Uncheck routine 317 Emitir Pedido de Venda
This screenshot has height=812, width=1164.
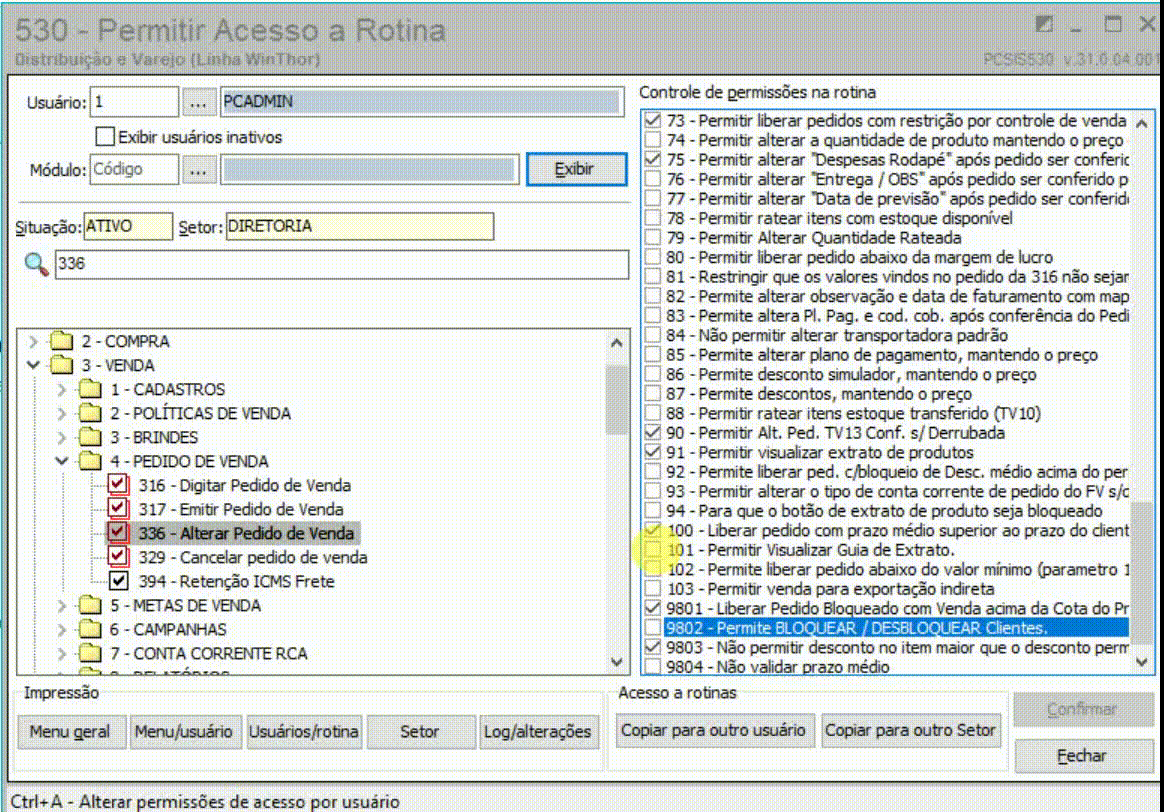(x=117, y=508)
